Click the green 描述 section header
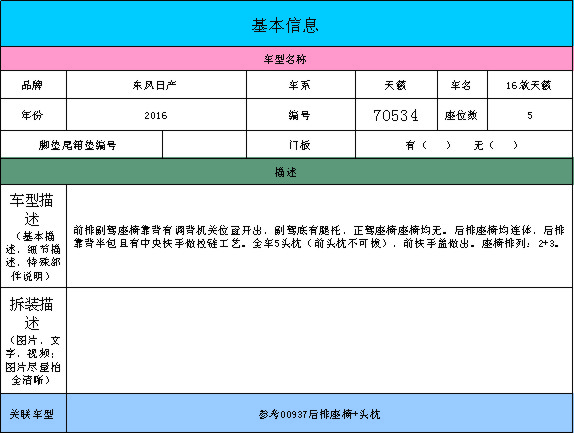This screenshot has height=433, width=574. pyautogui.click(x=287, y=172)
